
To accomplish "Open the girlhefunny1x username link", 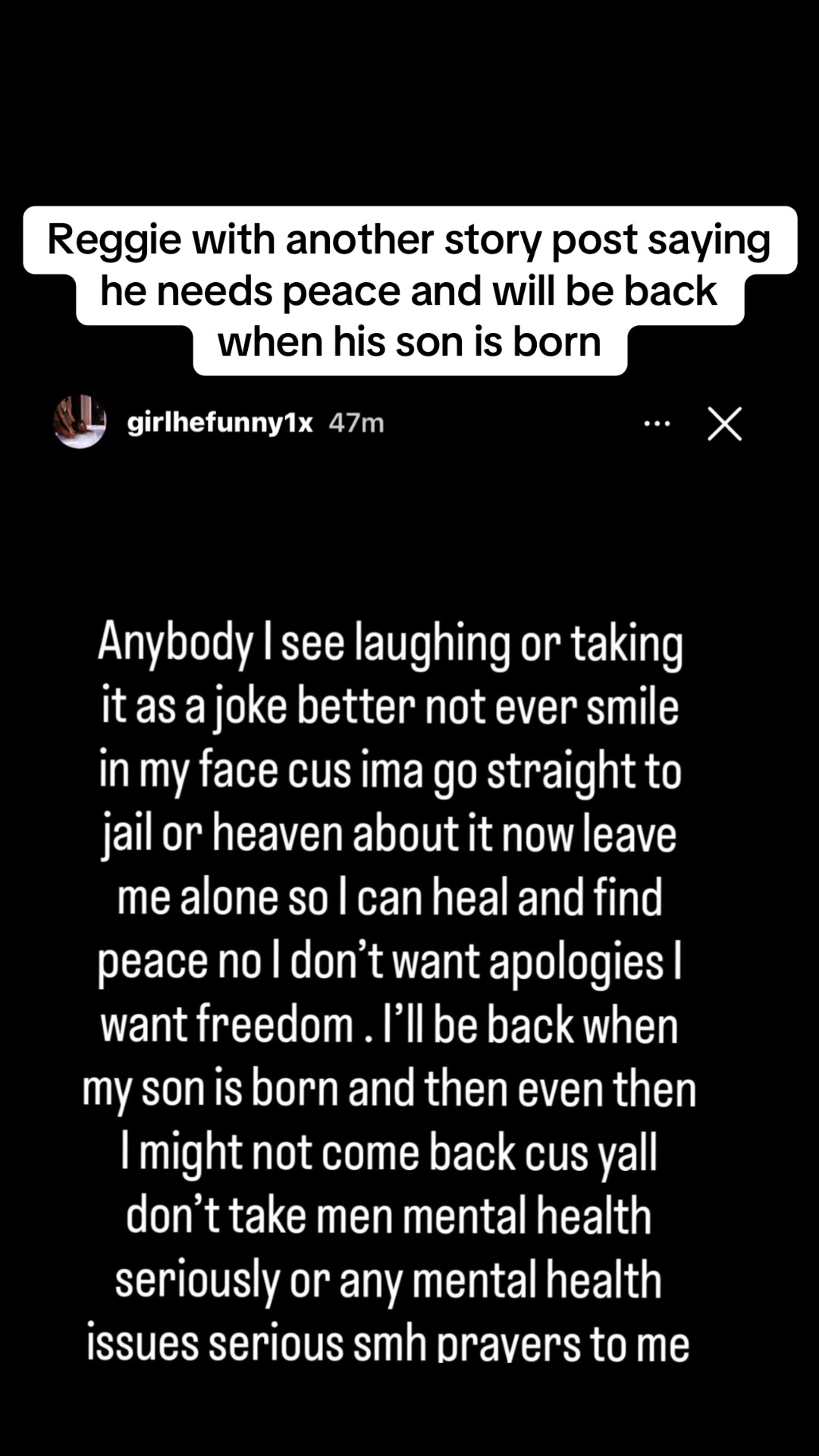I will pos(220,422).
